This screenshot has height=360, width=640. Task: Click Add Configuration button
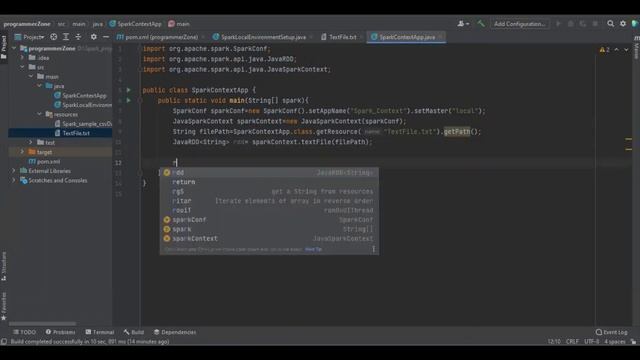pyautogui.click(x=519, y=24)
